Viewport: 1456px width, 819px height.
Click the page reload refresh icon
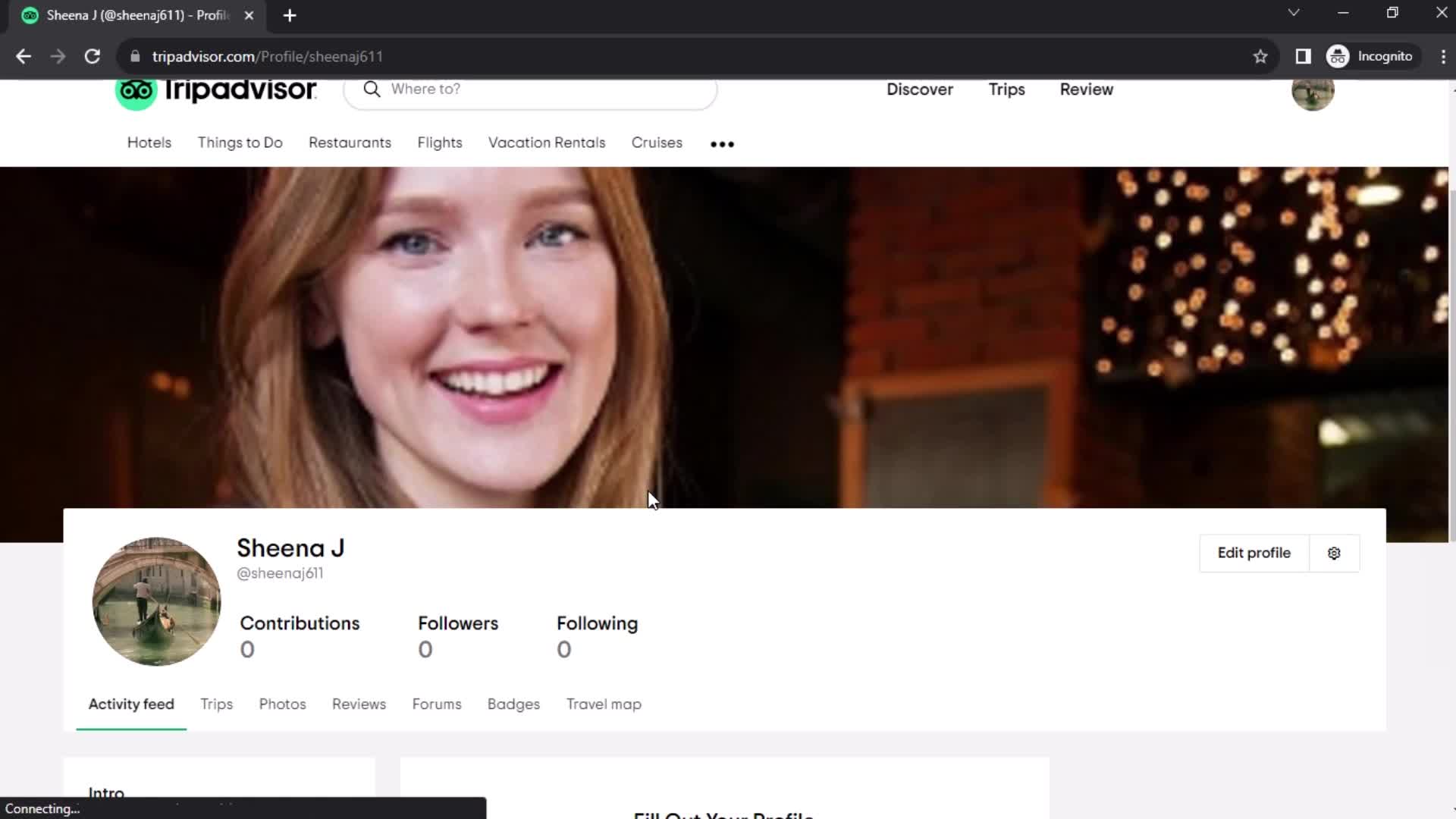coord(92,56)
